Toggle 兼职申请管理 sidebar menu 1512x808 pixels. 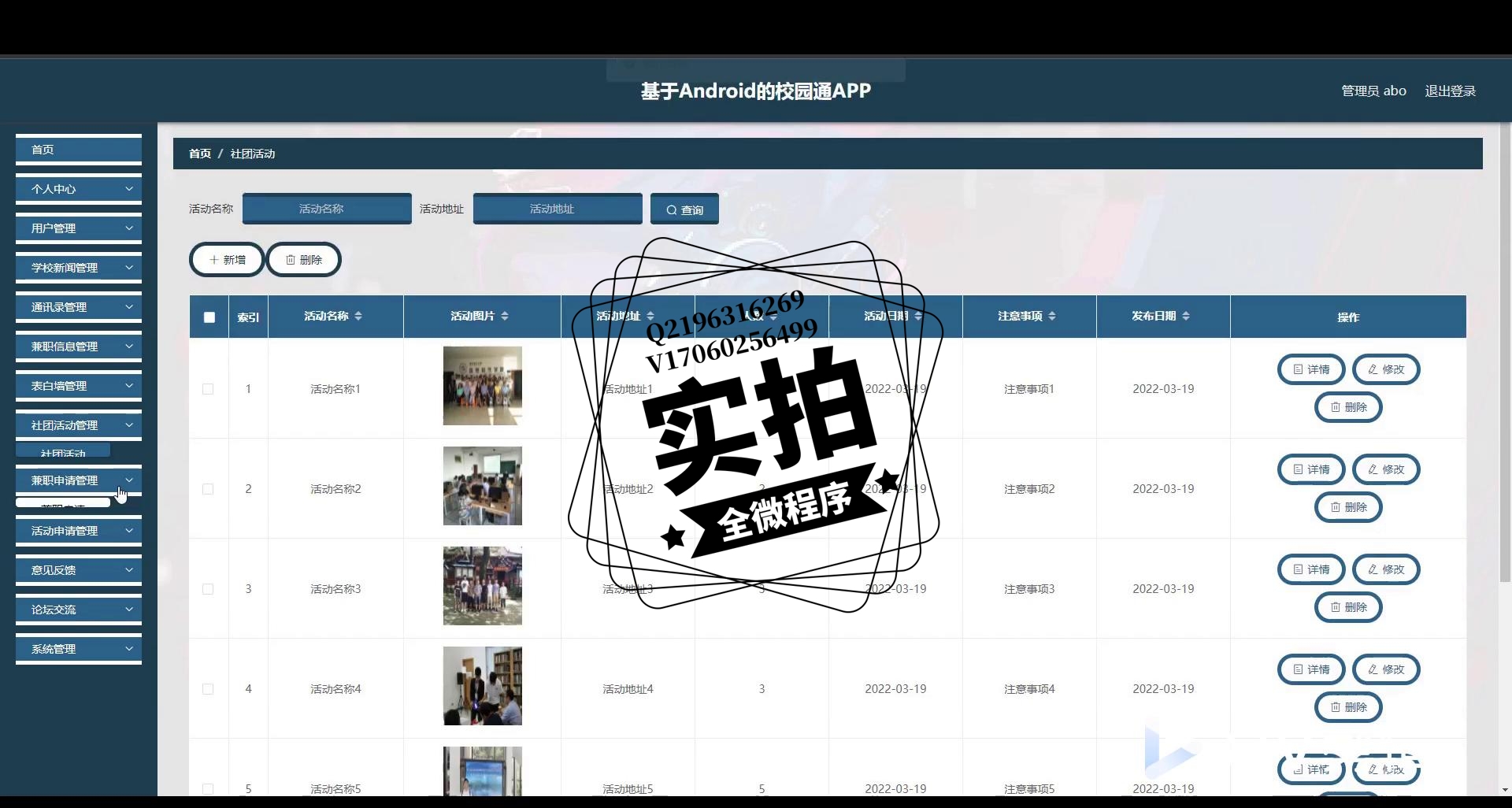point(79,480)
